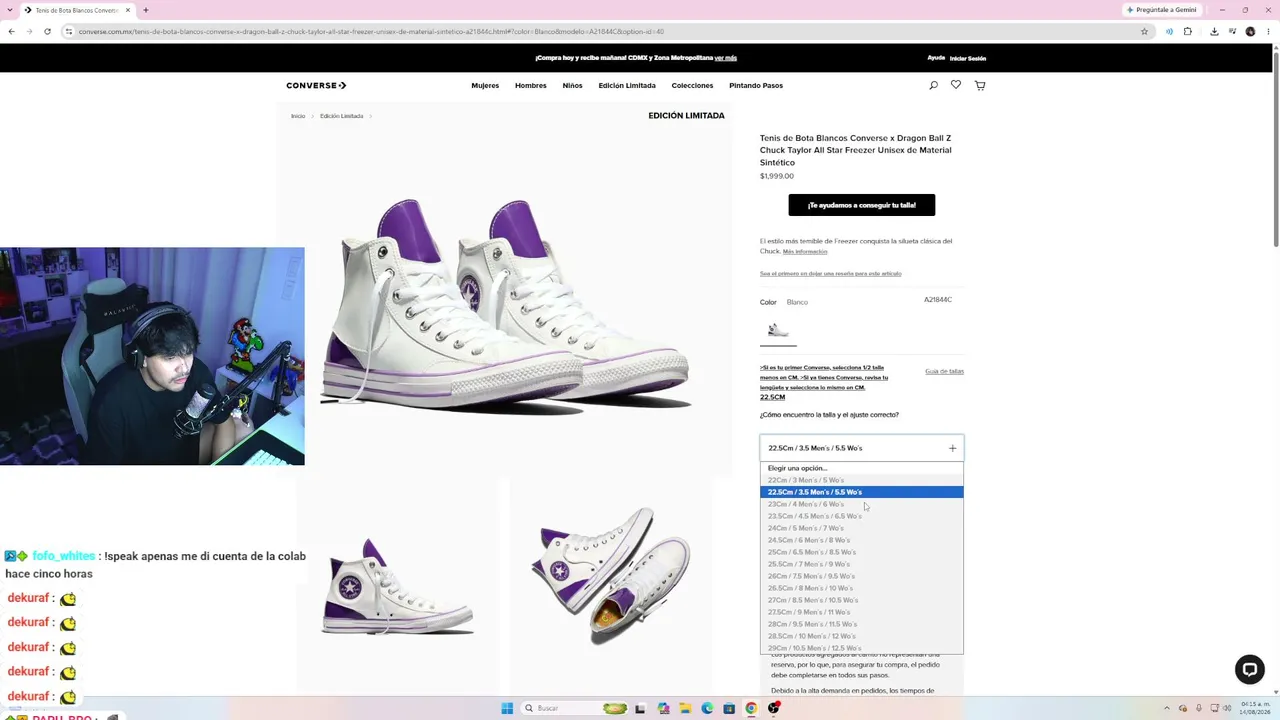Select the Blanco color swatch thumbnail
The image size is (1280, 720).
pos(778,330)
